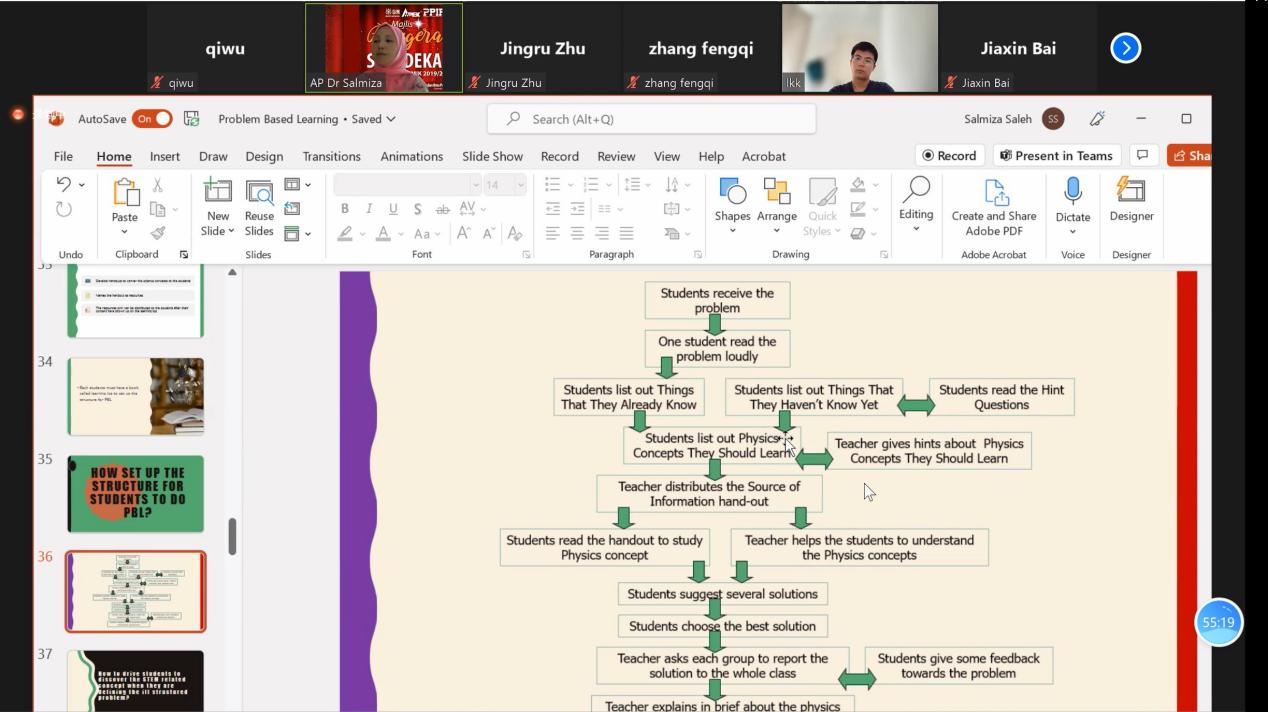
Task: Click Create and Share Adobe PDF
Action: [993, 208]
